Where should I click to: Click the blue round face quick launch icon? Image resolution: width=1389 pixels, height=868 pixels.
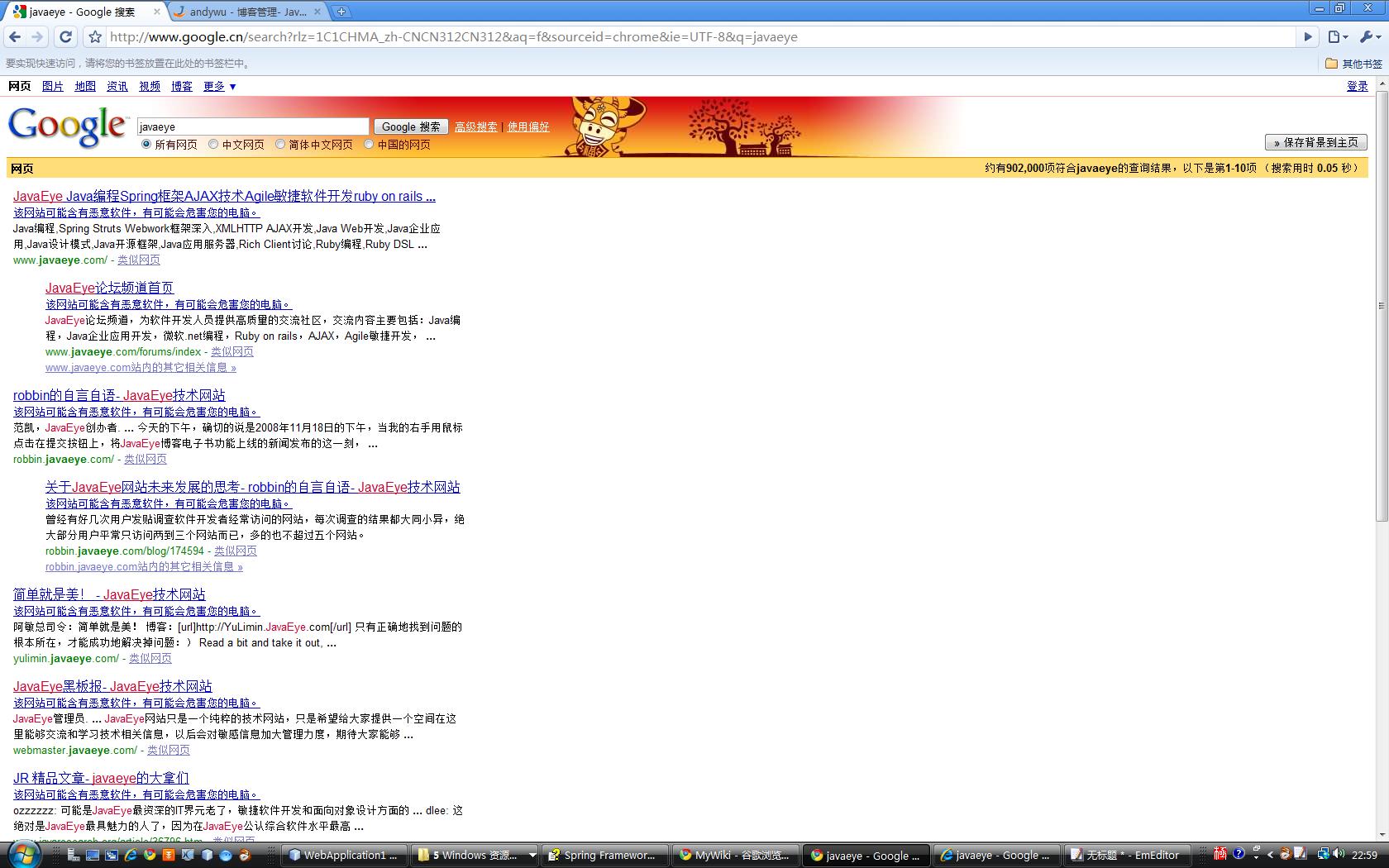226,855
